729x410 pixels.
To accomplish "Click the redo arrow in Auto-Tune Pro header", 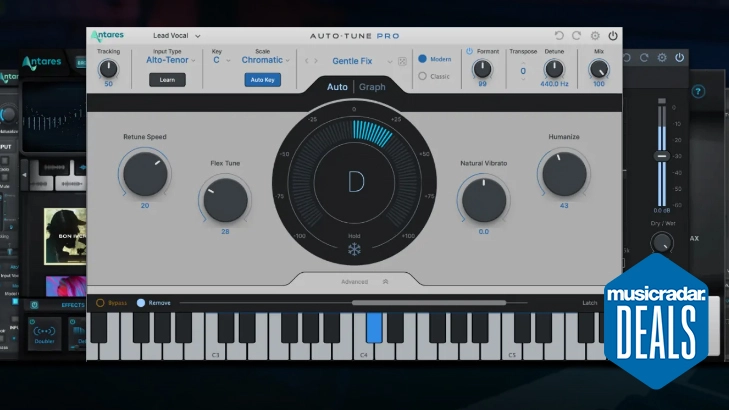I will 577,36.
